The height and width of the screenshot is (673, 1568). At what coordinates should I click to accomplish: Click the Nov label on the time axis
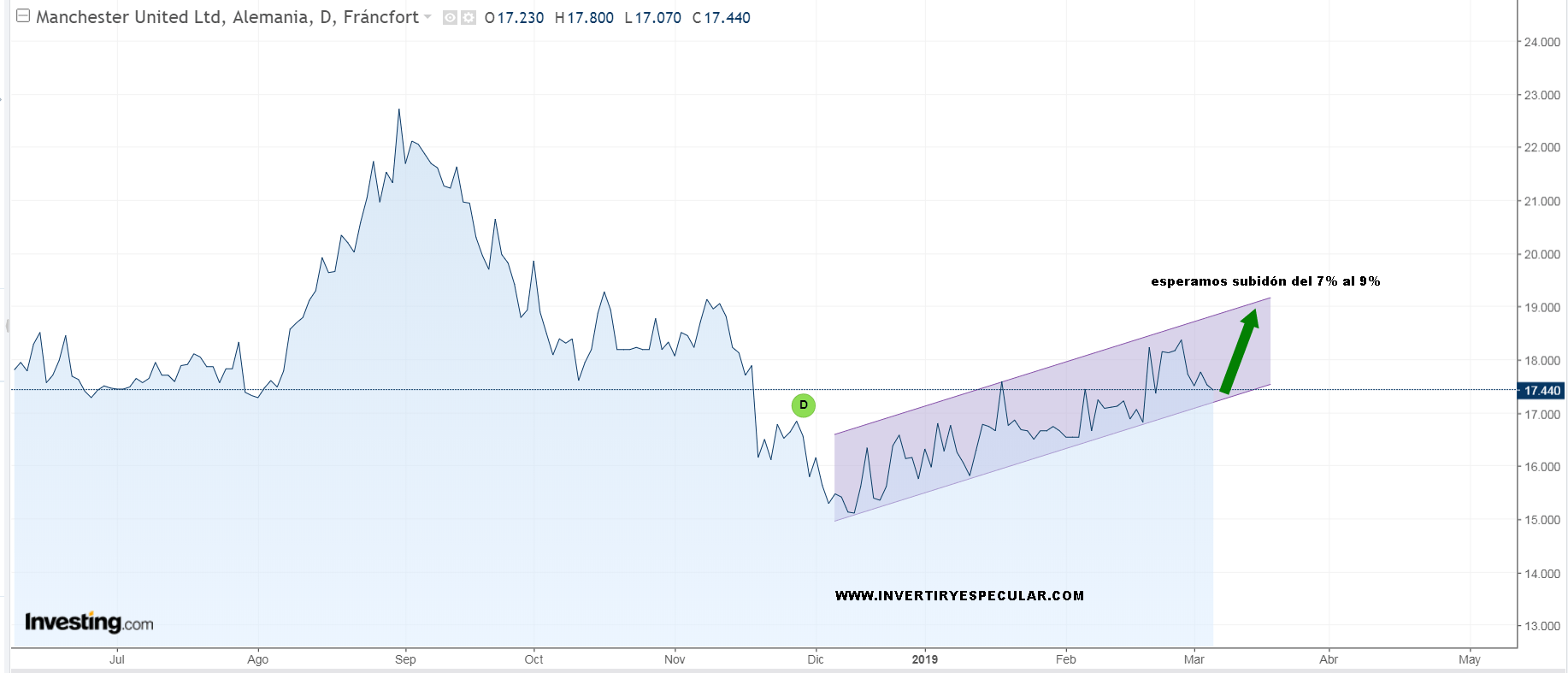[675, 659]
